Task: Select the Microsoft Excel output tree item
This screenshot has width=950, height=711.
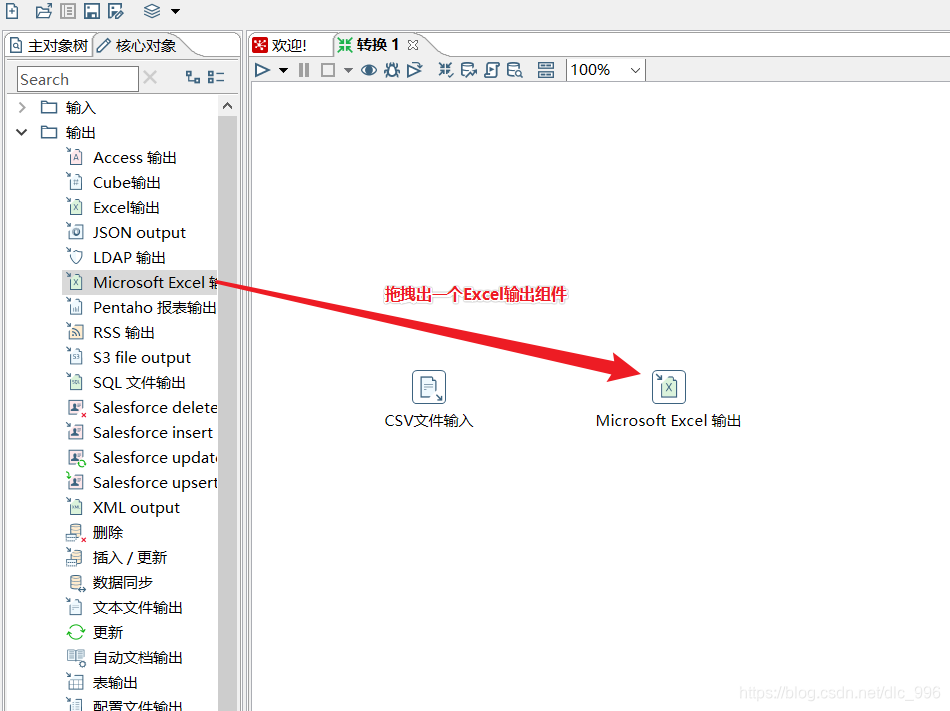Action: point(141,282)
